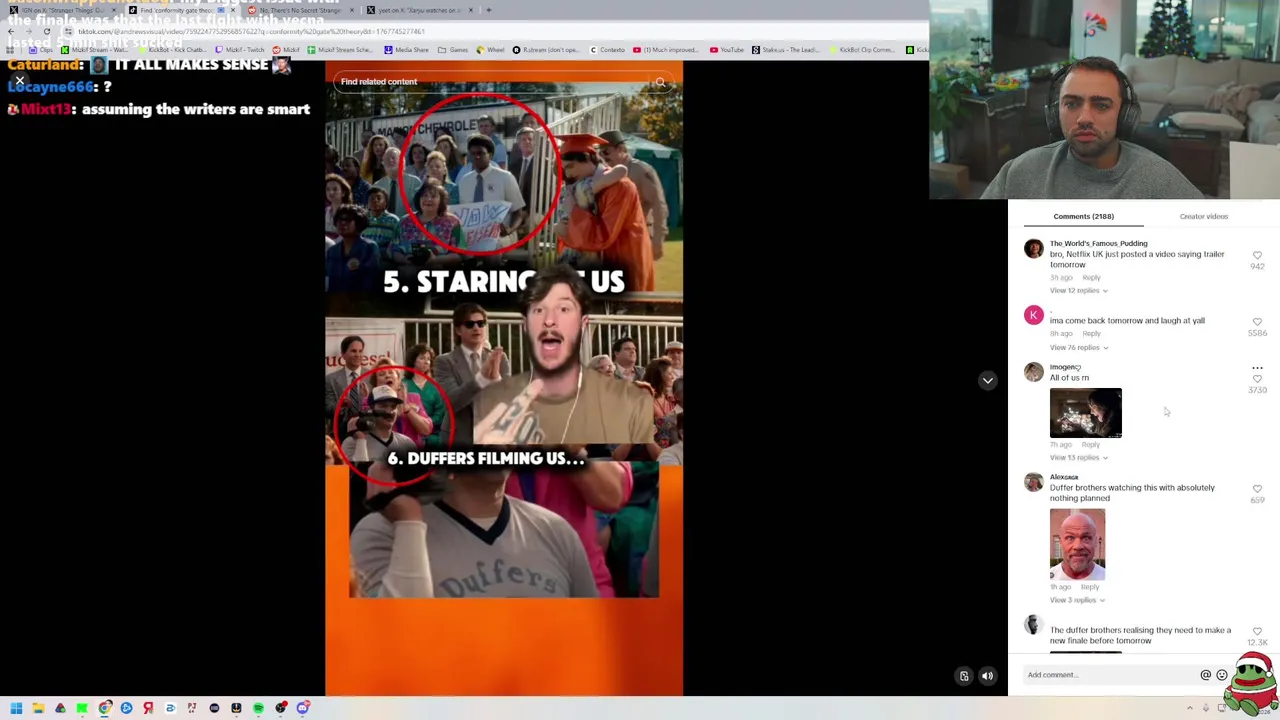Open the image in Alexsea's comment

(1077, 544)
